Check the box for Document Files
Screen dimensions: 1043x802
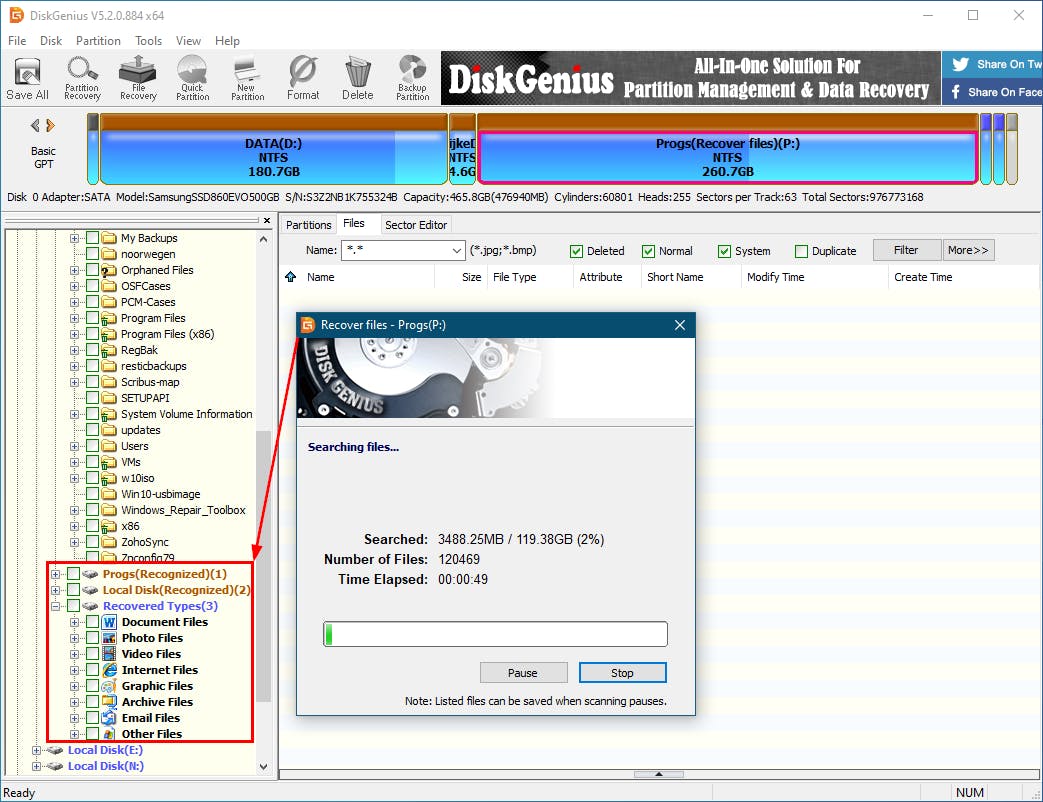[92, 622]
